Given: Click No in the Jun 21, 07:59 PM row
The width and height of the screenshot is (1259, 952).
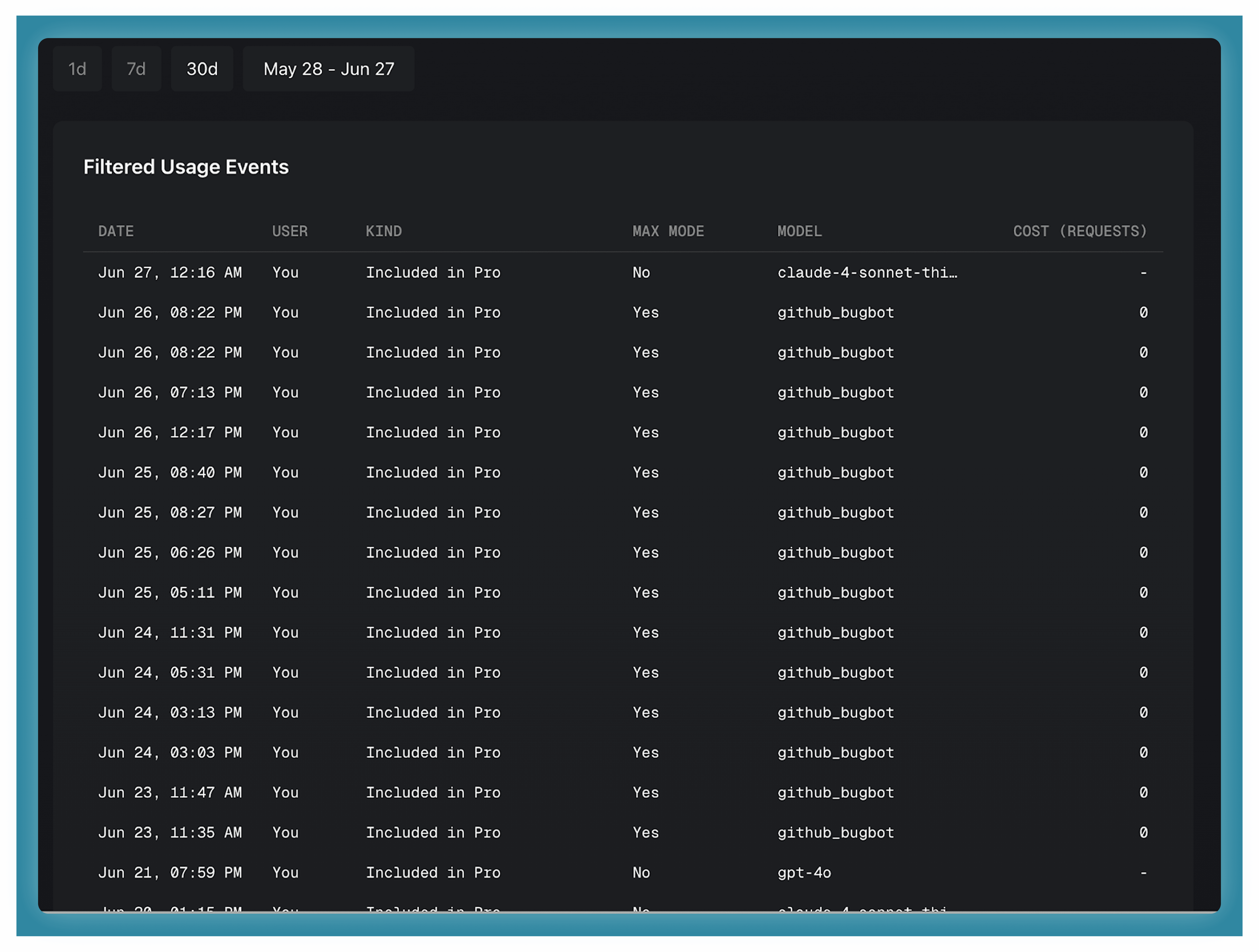Looking at the screenshot, I should 641,873.
